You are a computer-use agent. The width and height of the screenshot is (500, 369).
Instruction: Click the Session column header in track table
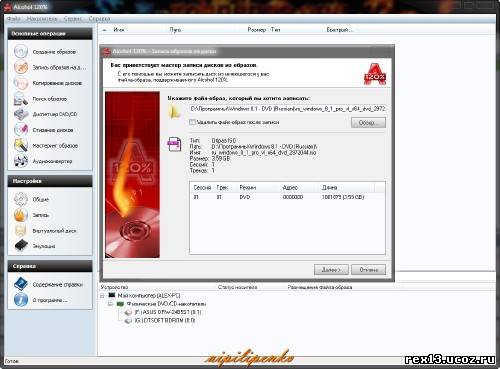[x=202, y=188]
